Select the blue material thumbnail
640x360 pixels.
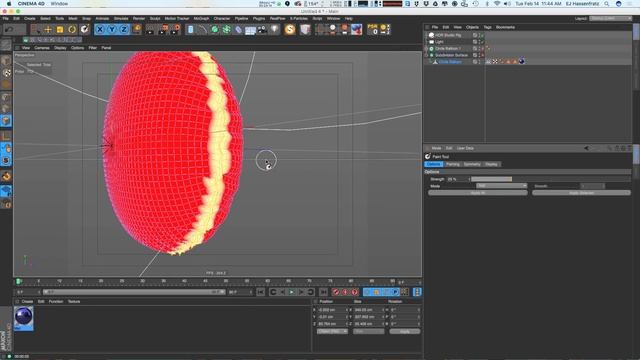(24, 317)
